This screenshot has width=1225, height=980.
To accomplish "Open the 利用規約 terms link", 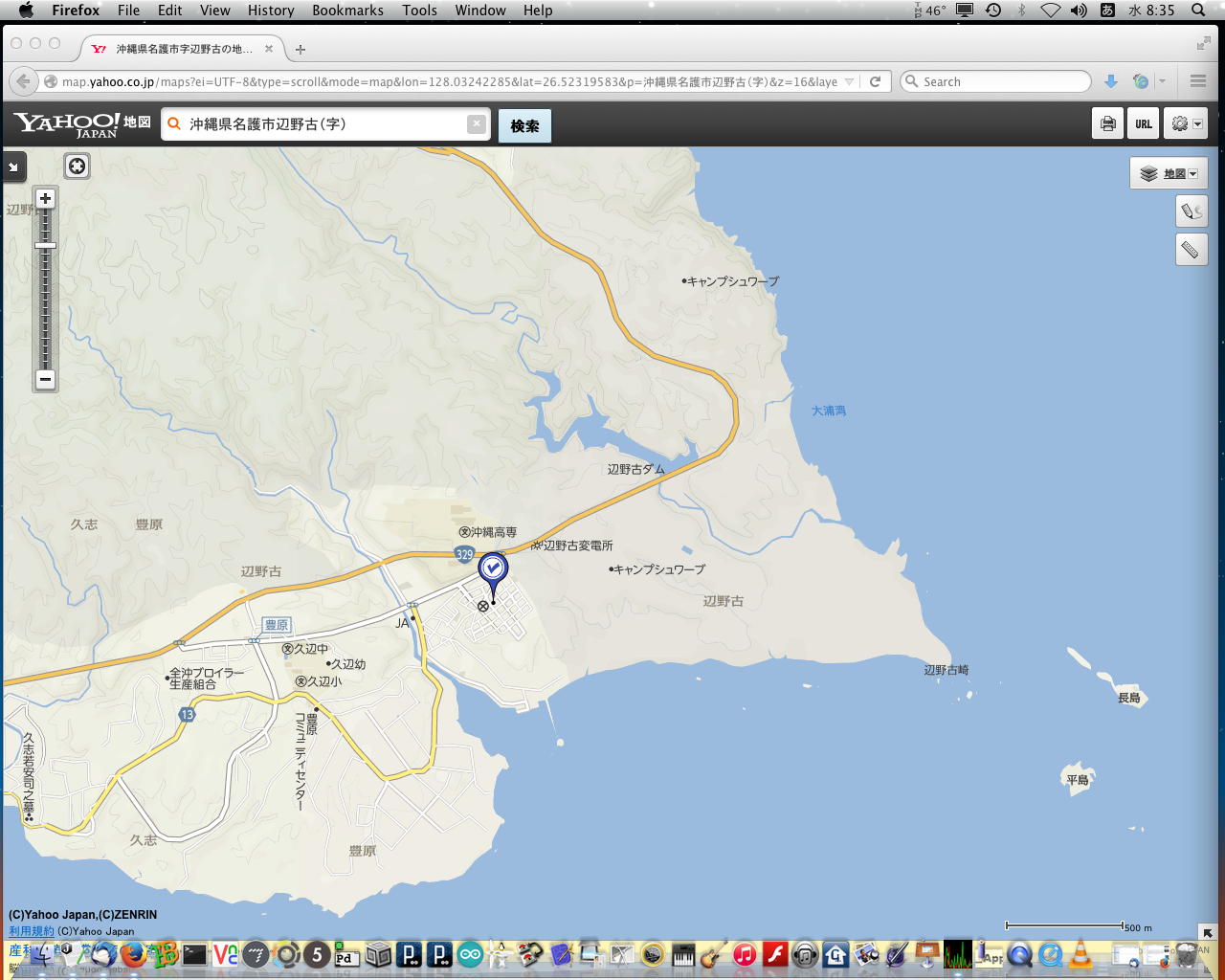I will [x=32, y=931].
